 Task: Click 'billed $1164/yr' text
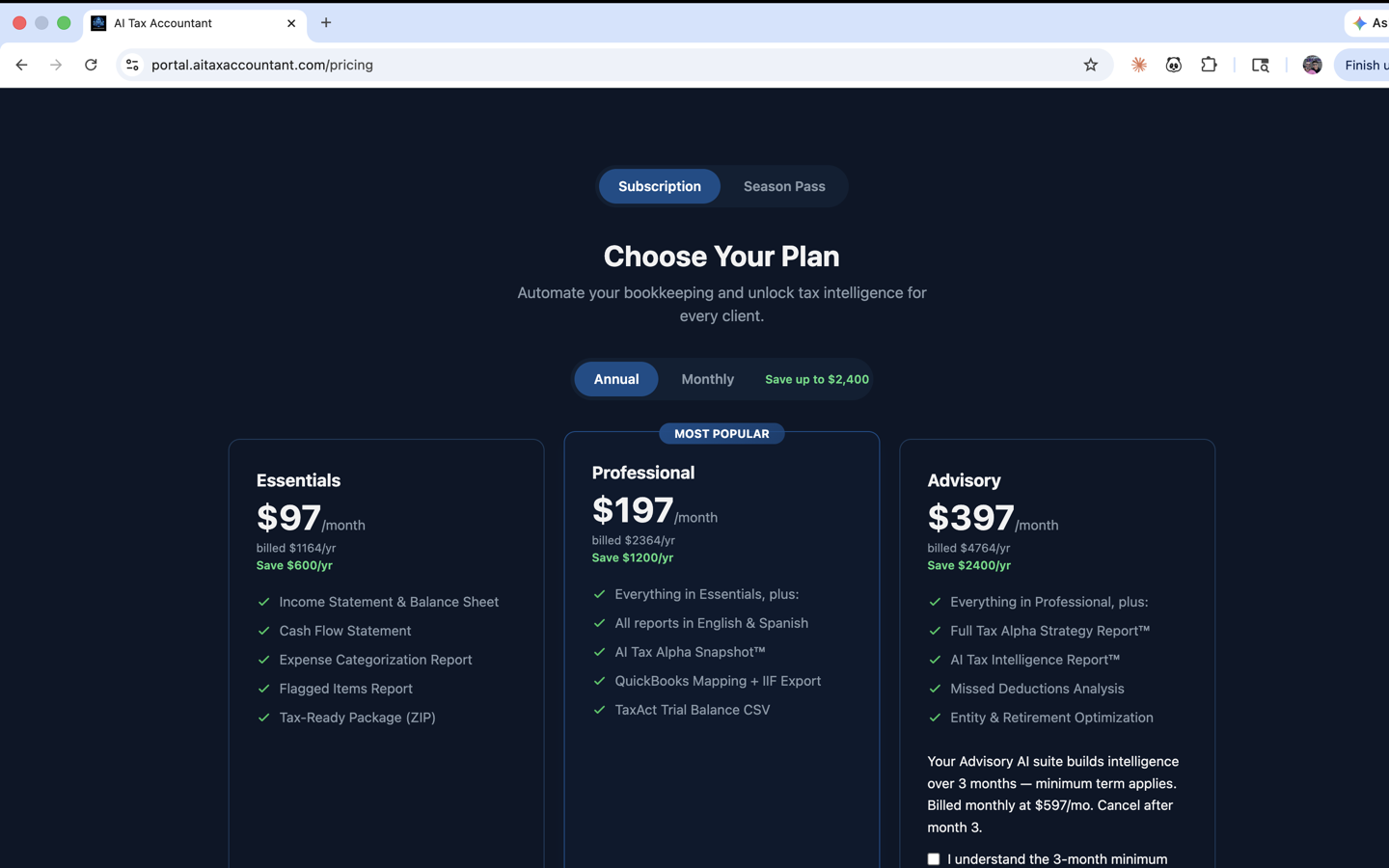[296, 548]
